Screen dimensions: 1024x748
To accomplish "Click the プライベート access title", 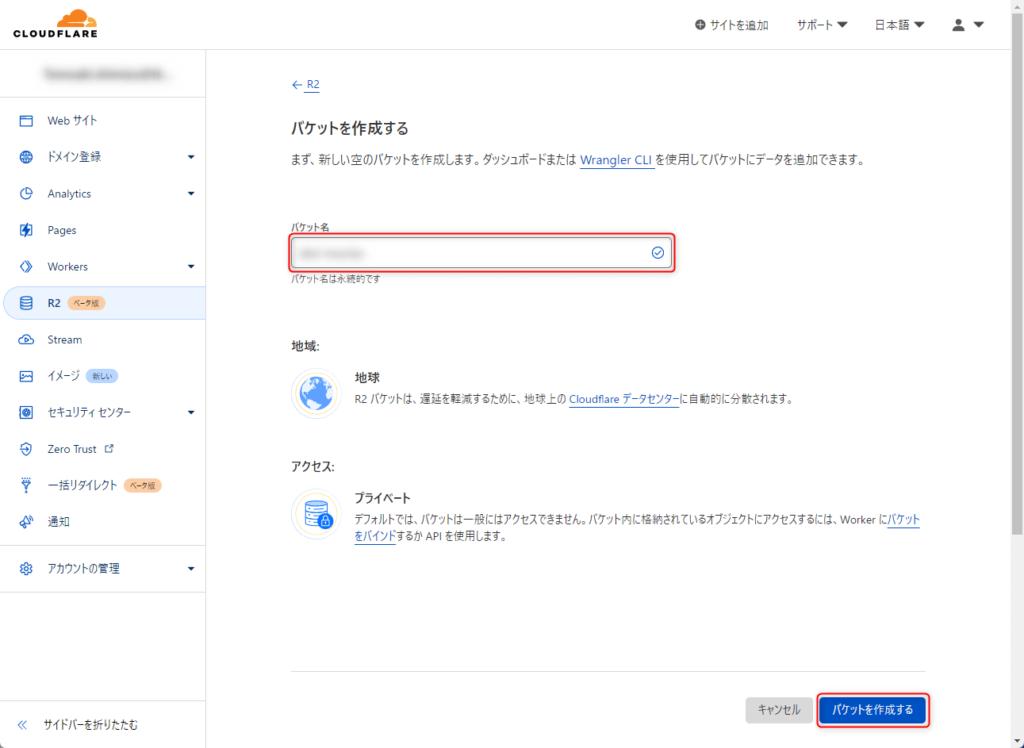I will (x=383, y=498).
